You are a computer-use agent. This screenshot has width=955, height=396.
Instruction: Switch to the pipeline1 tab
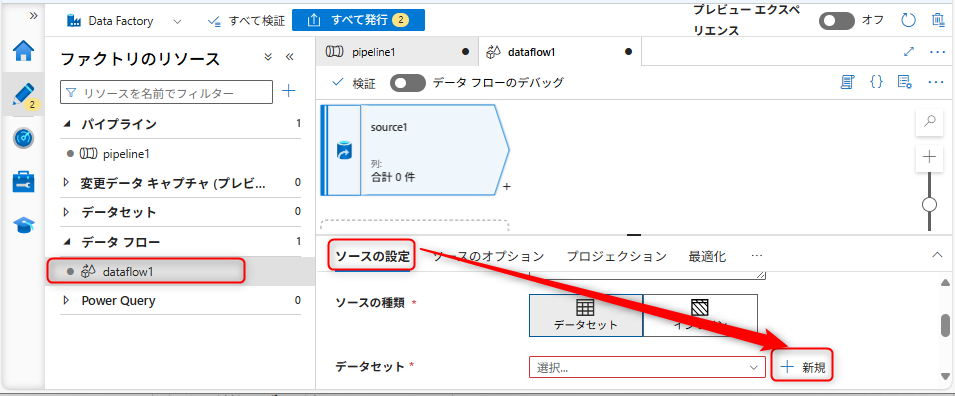point(396,52)
